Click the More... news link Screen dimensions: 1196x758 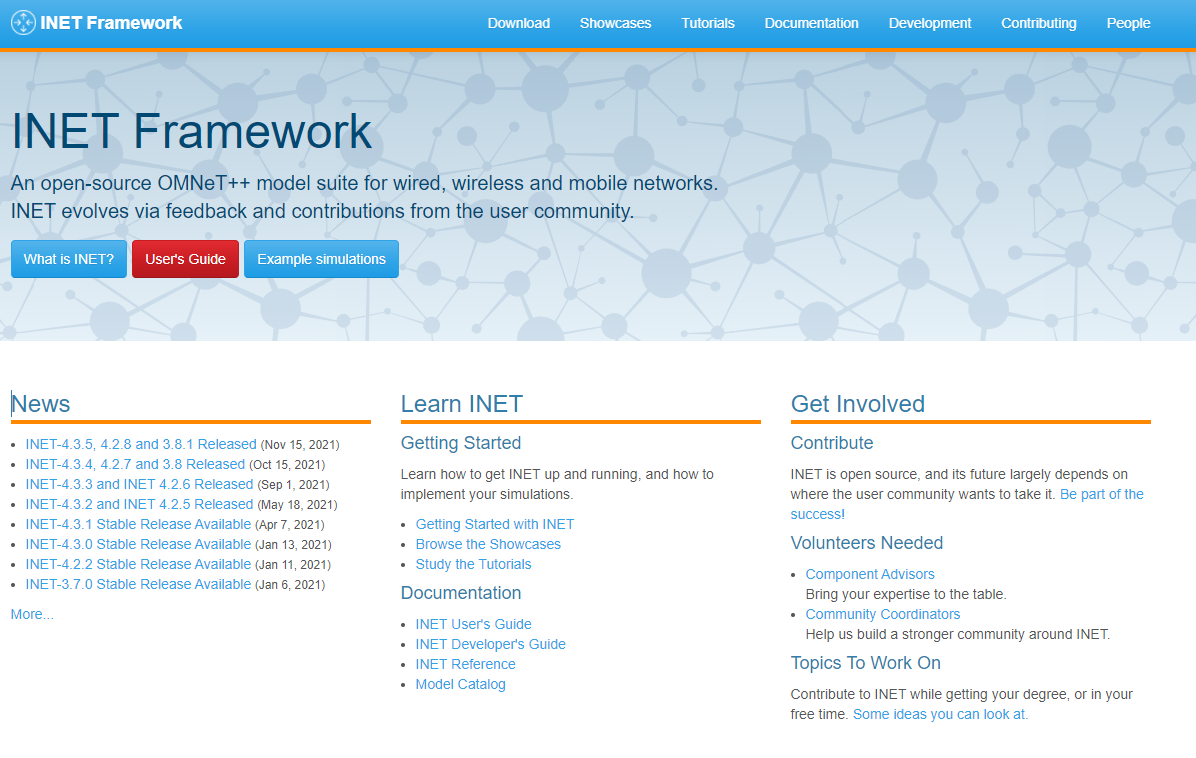pyautogui.click(x=32, y=615)
